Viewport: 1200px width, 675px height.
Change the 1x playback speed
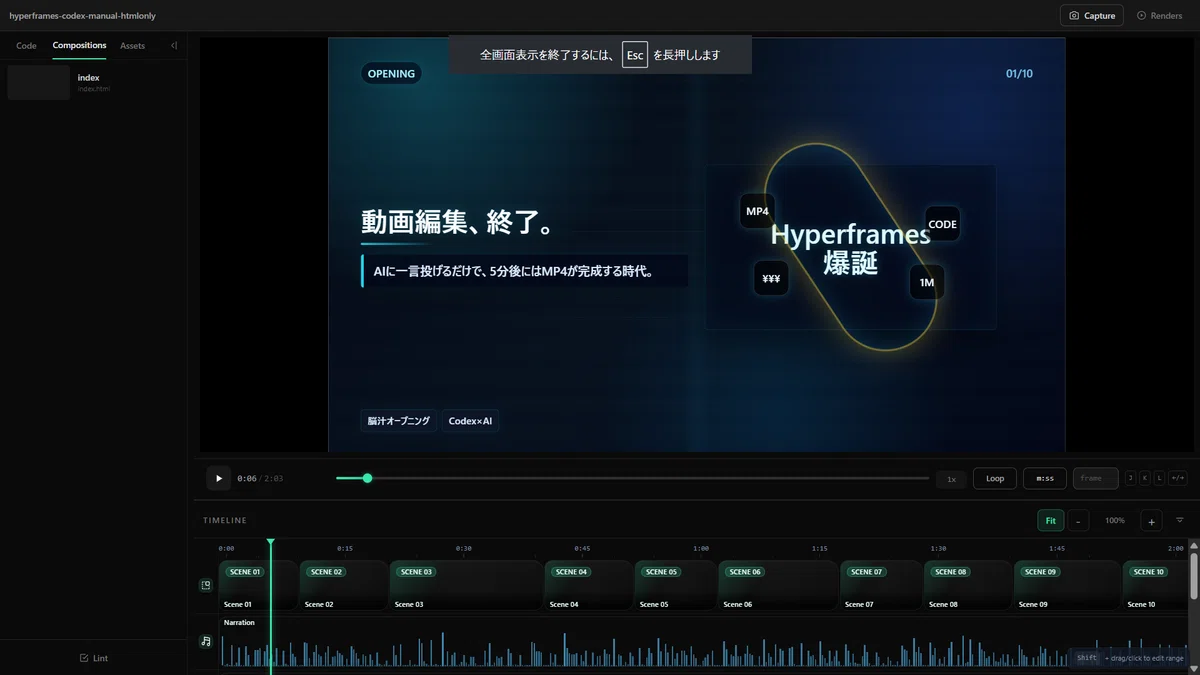(x=952, y=479)
